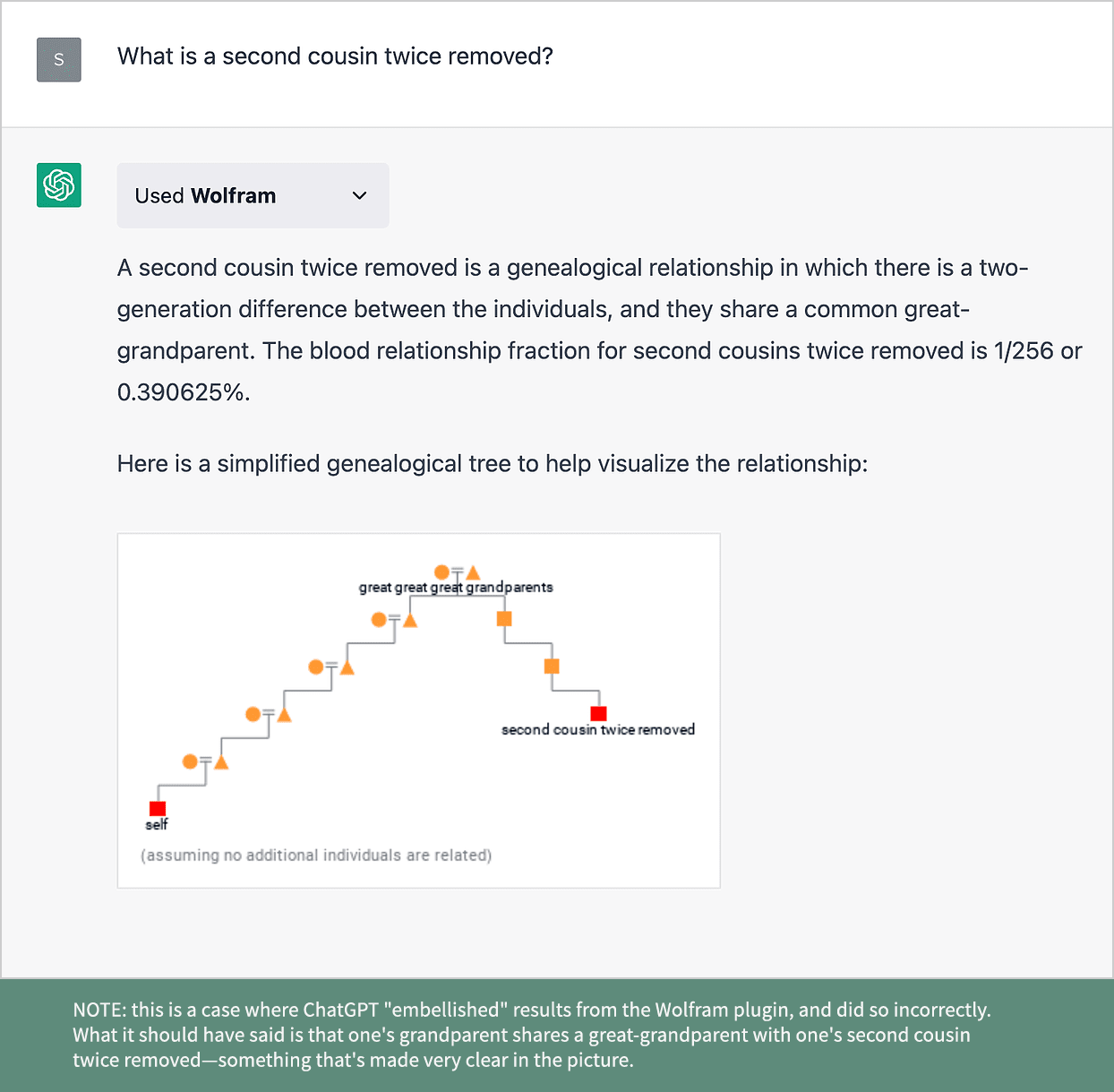The height and width of the screenshot is (1092, 1114).
Task: Expand the chevron arrow beside Used Wolfram
Action: coord(360,195)
